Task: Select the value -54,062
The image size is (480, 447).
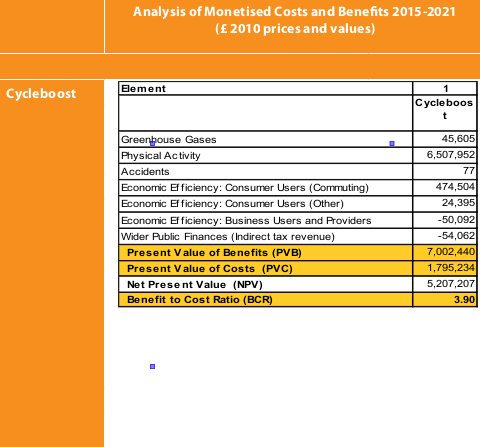Action: pos(456,236)
